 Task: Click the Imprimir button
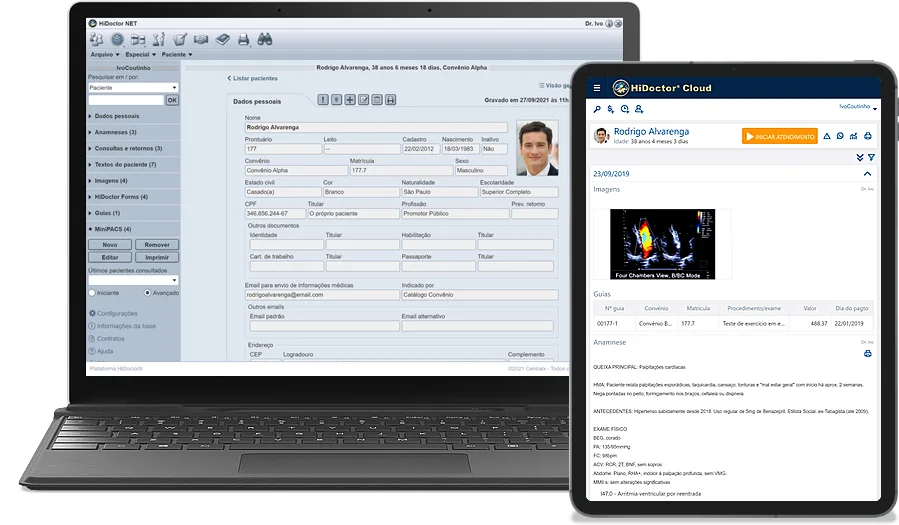(x=157, y=257)
